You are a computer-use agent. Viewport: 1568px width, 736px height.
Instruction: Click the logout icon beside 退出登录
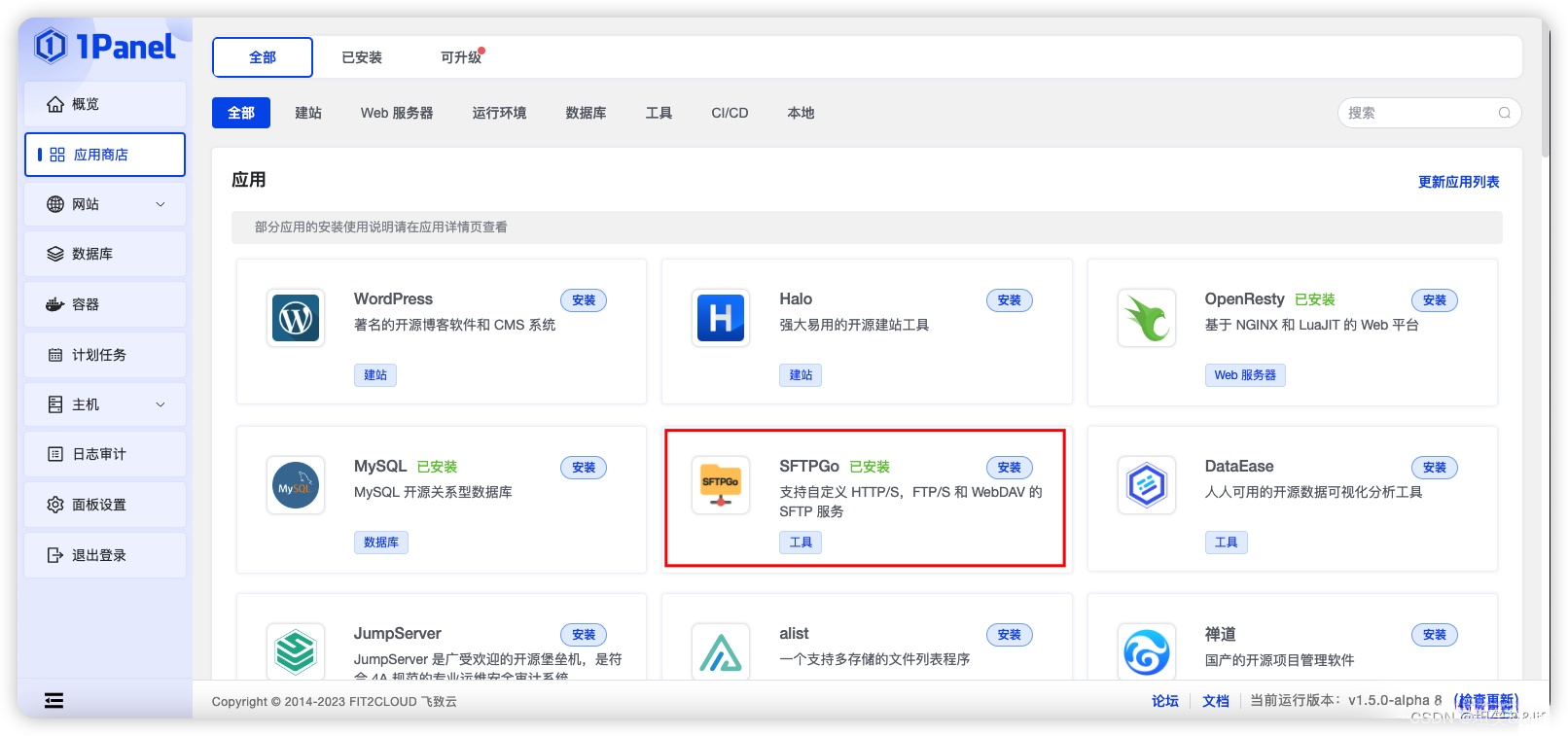click(55, 555)
